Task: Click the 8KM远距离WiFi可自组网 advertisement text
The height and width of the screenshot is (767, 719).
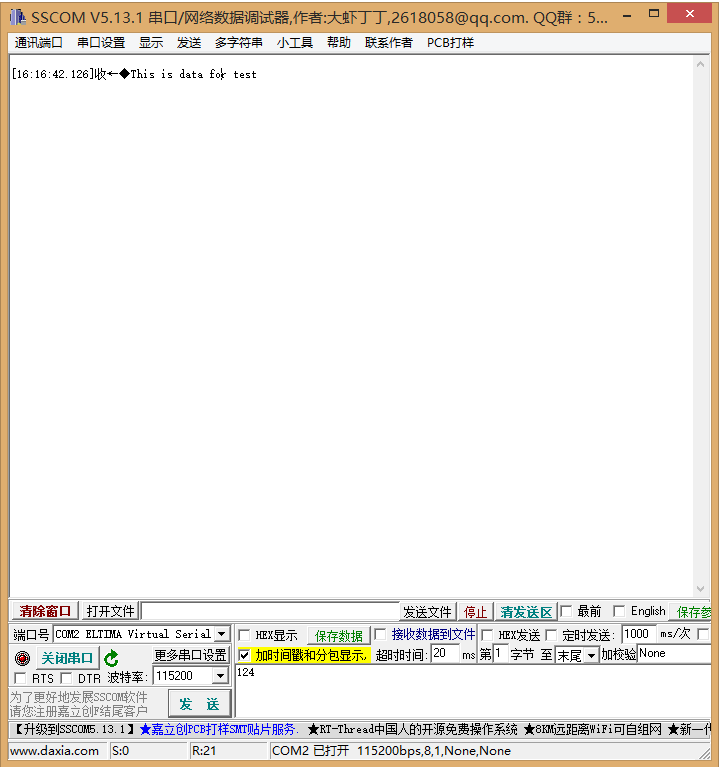Action: [593, 729]
